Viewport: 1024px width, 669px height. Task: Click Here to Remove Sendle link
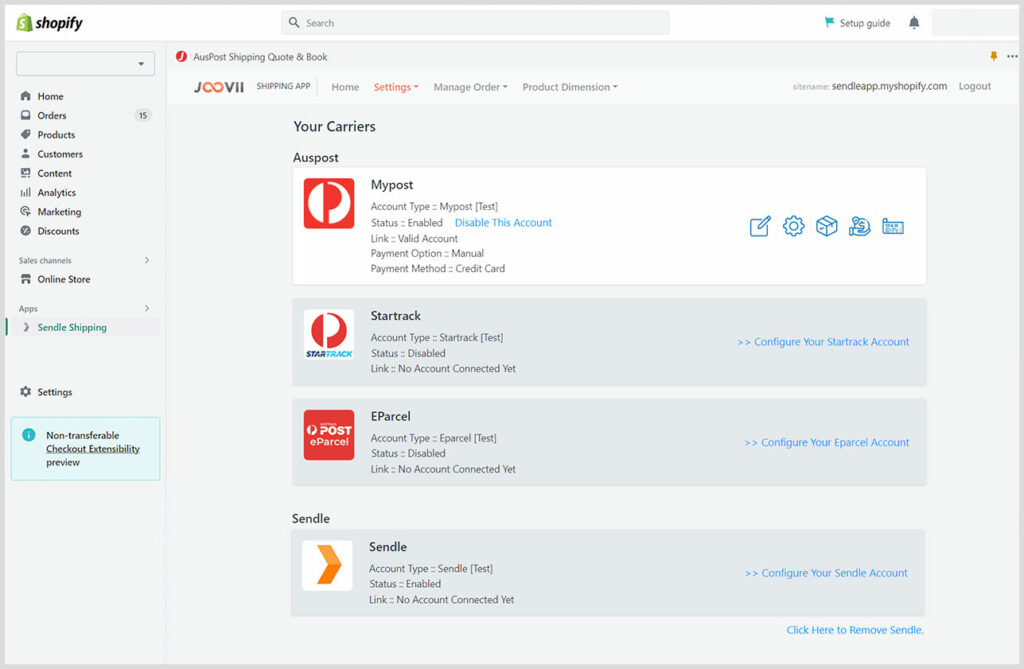tap(855, 630)
